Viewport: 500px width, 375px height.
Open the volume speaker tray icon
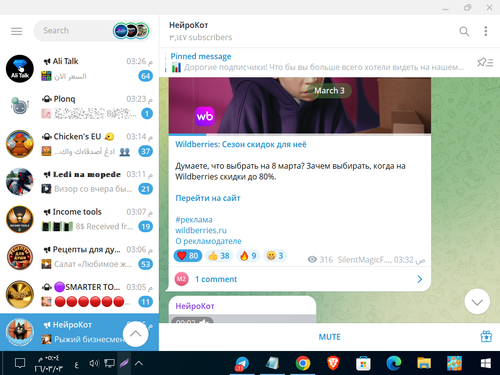point(94,363)
